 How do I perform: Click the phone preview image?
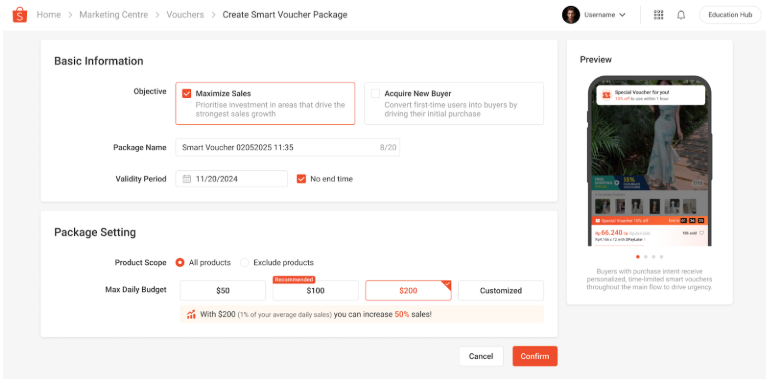649,161
